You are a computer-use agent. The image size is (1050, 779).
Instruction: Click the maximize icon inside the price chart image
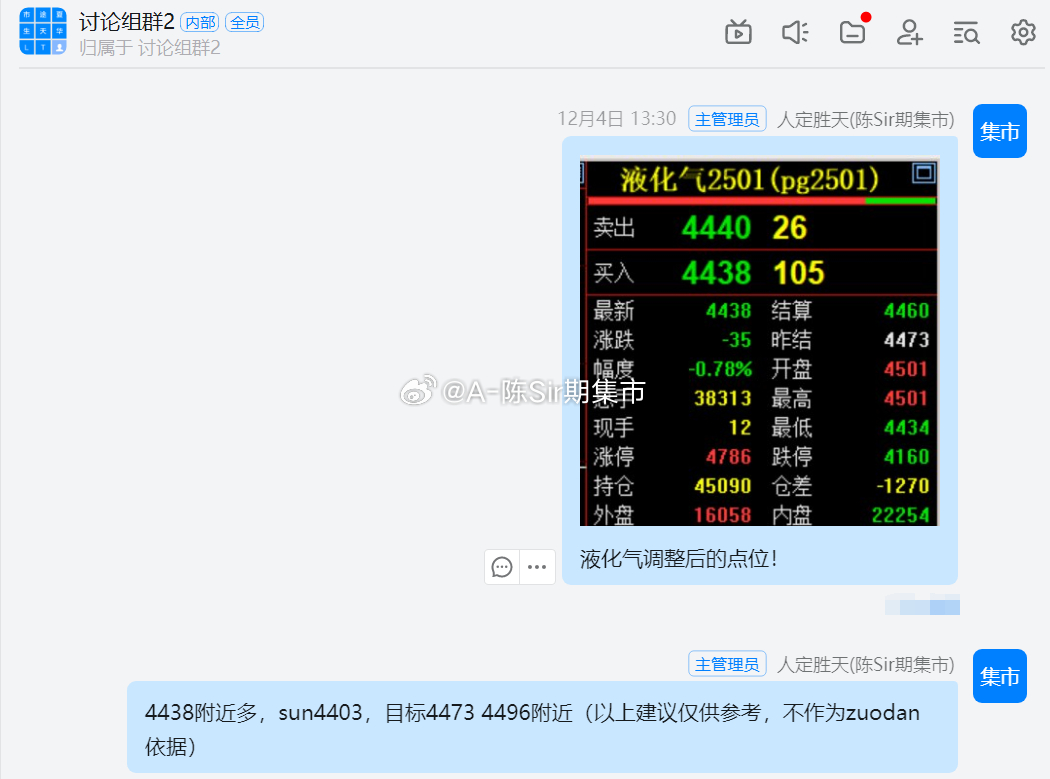pos(925,174)
